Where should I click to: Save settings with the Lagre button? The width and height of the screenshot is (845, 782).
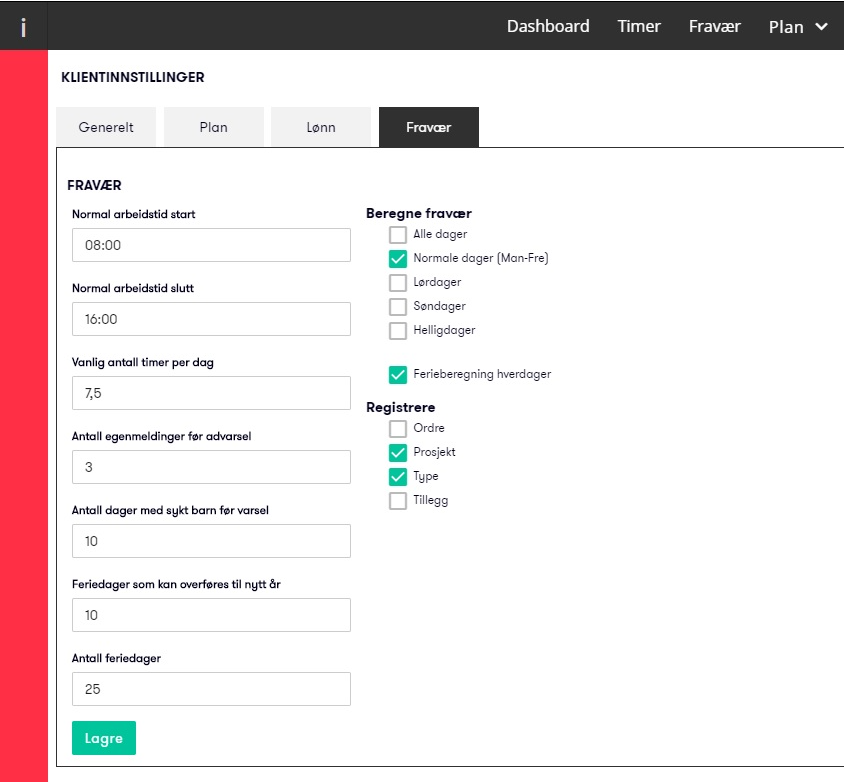point(104,738)
